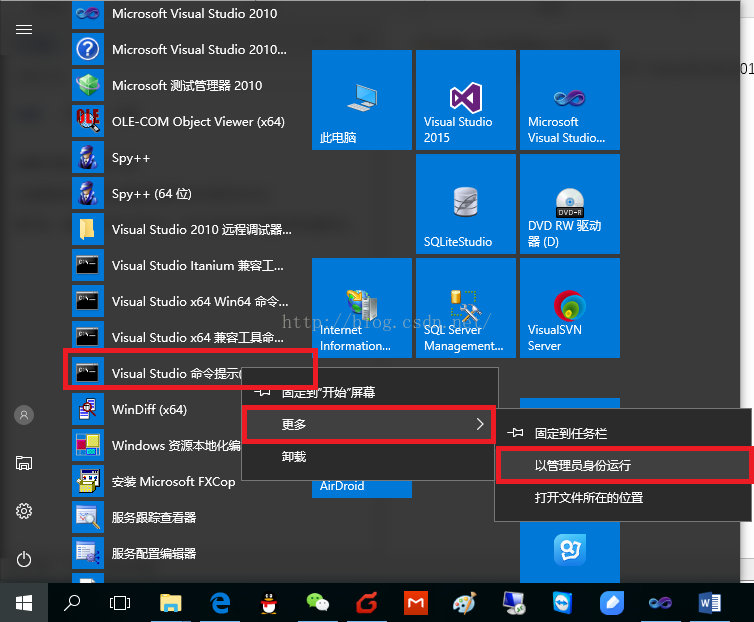754x622 pixels.
Task: Open taskbar search magnifier
Action: (72, 603)
